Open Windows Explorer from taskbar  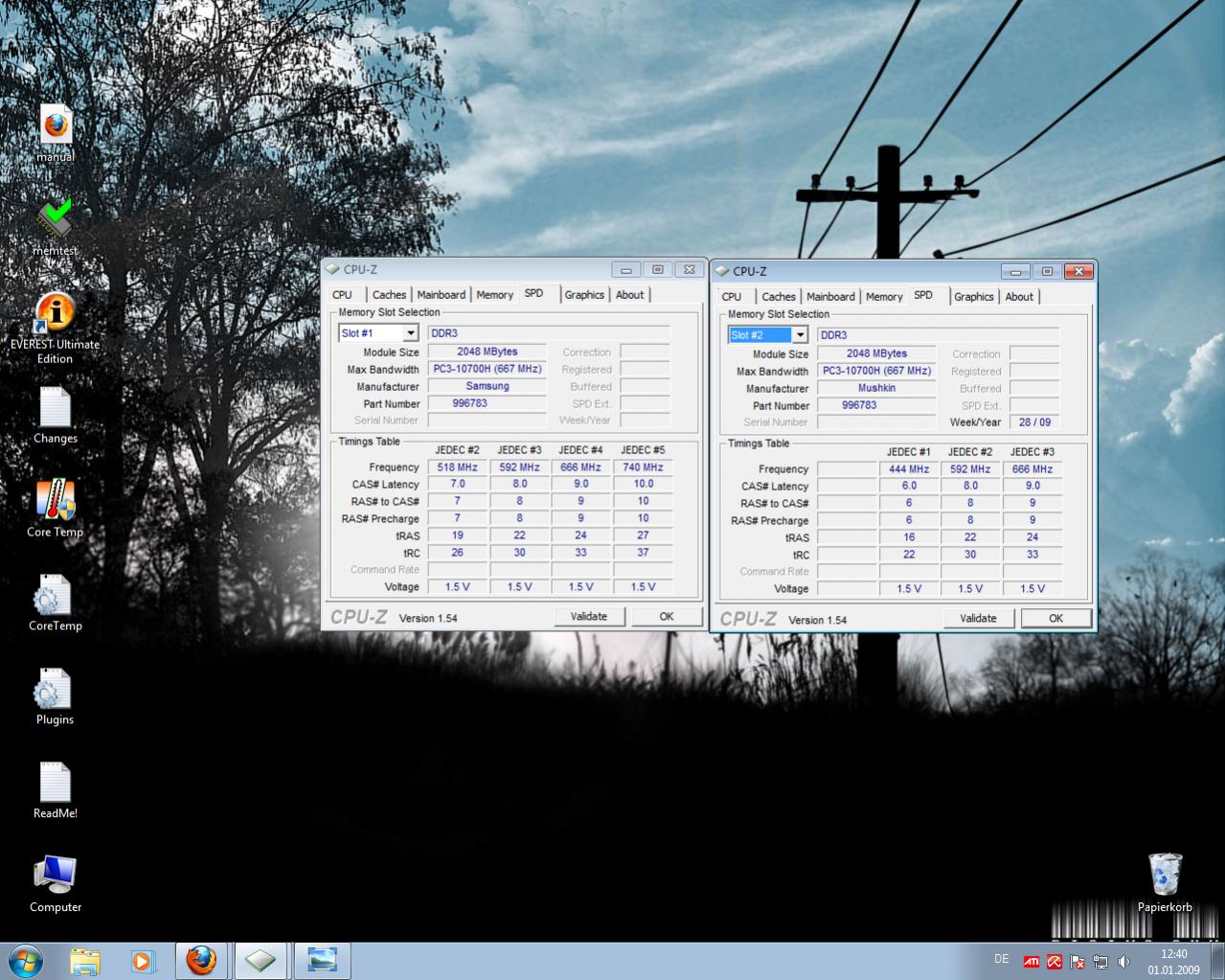point(85,960)
